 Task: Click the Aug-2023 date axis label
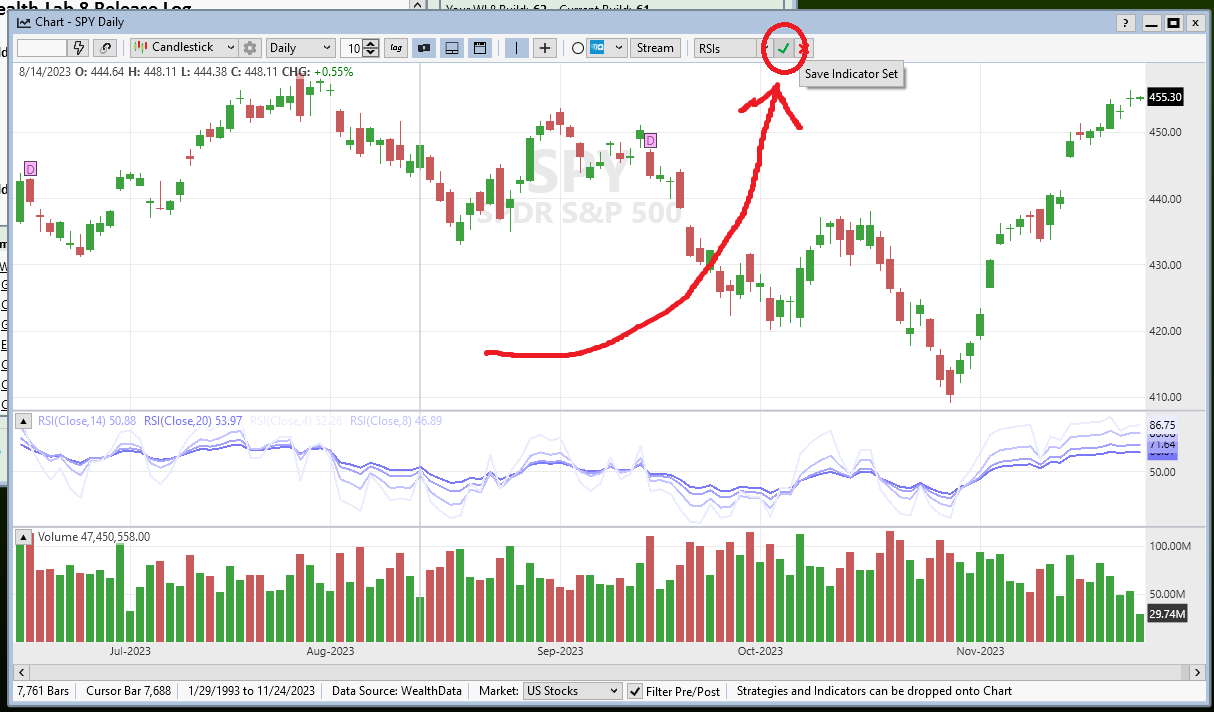coord(330,652)
